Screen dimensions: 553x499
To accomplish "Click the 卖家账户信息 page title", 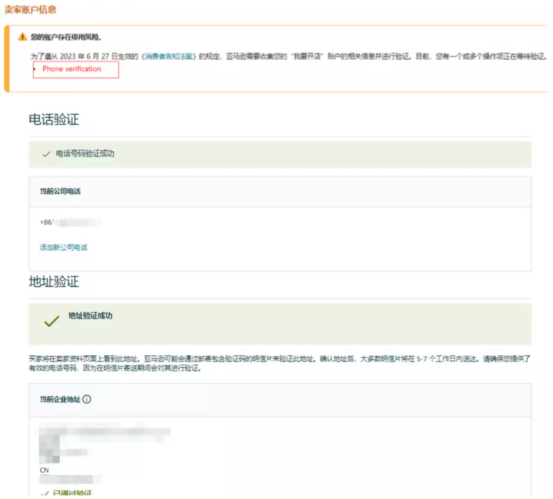I will click(x=30, y=10).
